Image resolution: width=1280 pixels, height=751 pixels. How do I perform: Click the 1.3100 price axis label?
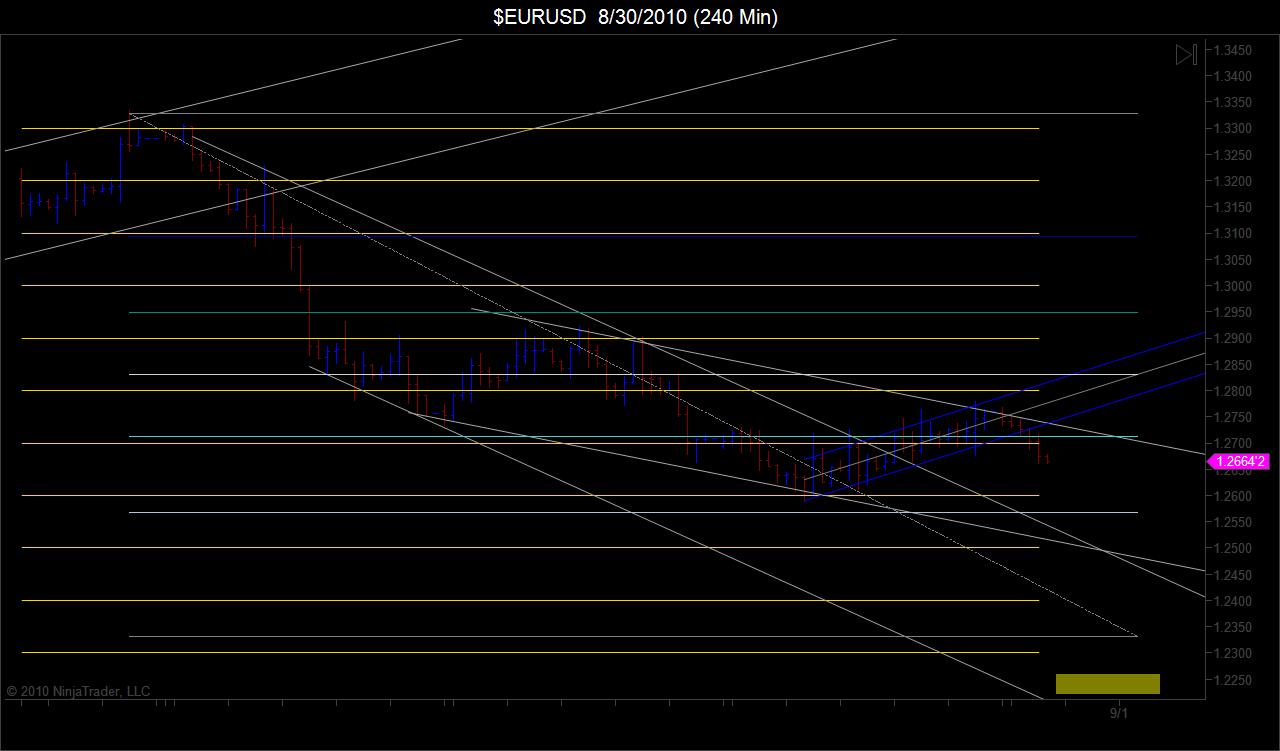[1233, 233]
